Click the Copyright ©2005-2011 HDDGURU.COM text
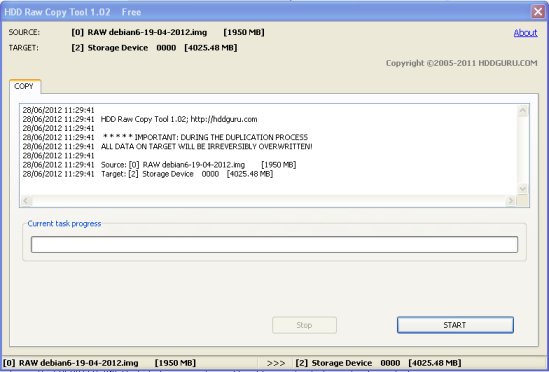Viewport: 549px width, 372px height. tap(461, 63)
